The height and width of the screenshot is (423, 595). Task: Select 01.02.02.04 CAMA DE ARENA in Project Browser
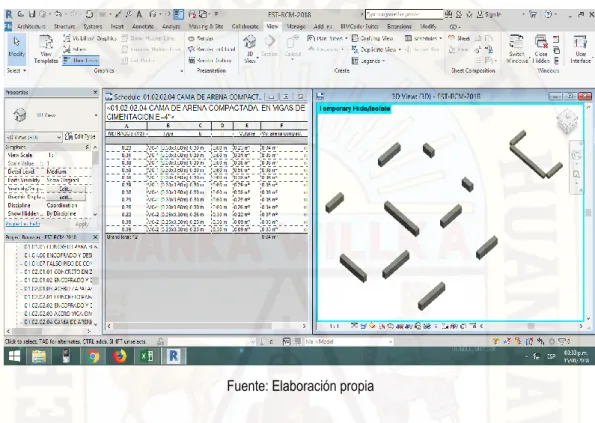58,322
